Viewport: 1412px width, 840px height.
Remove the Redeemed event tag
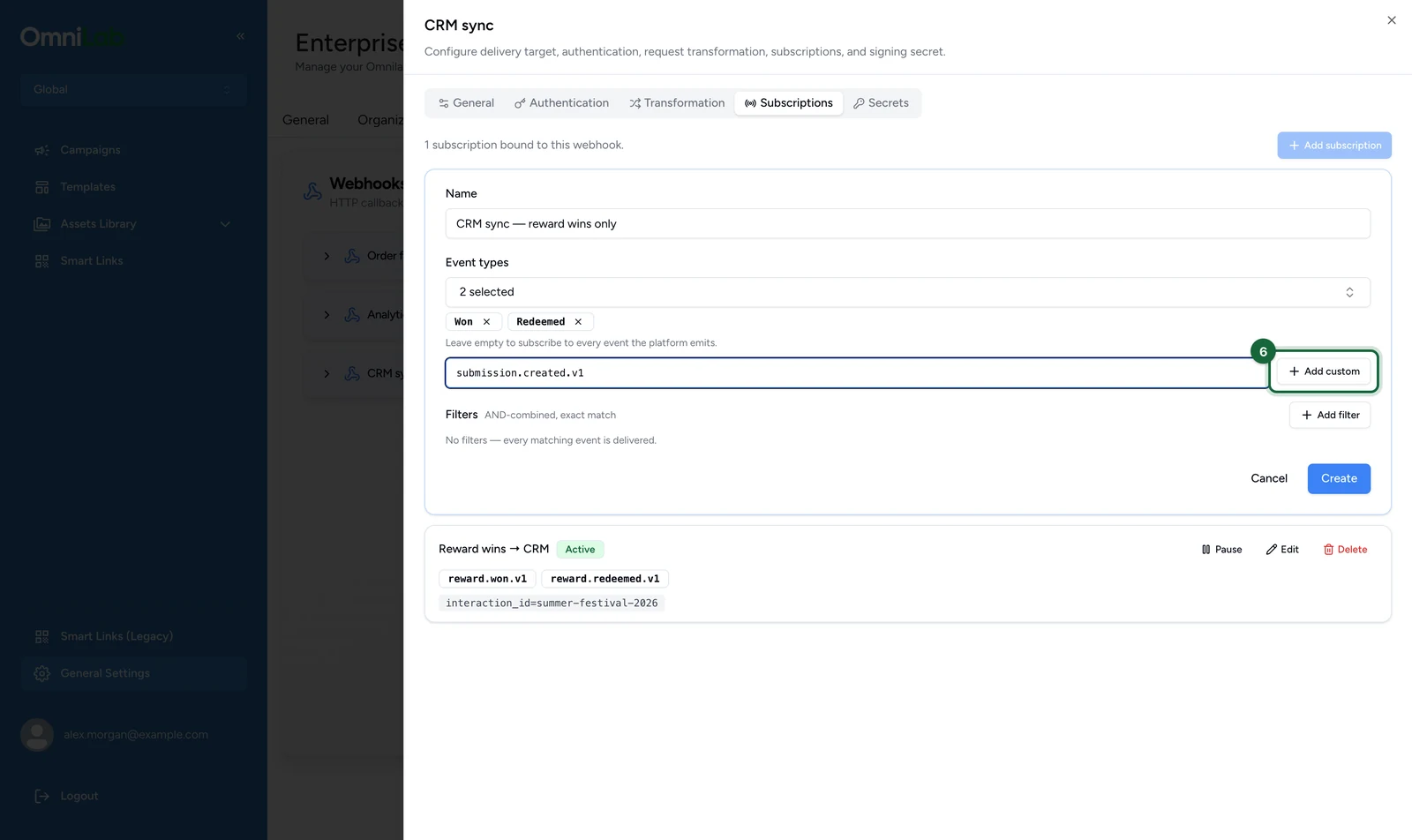click(578, 322)
